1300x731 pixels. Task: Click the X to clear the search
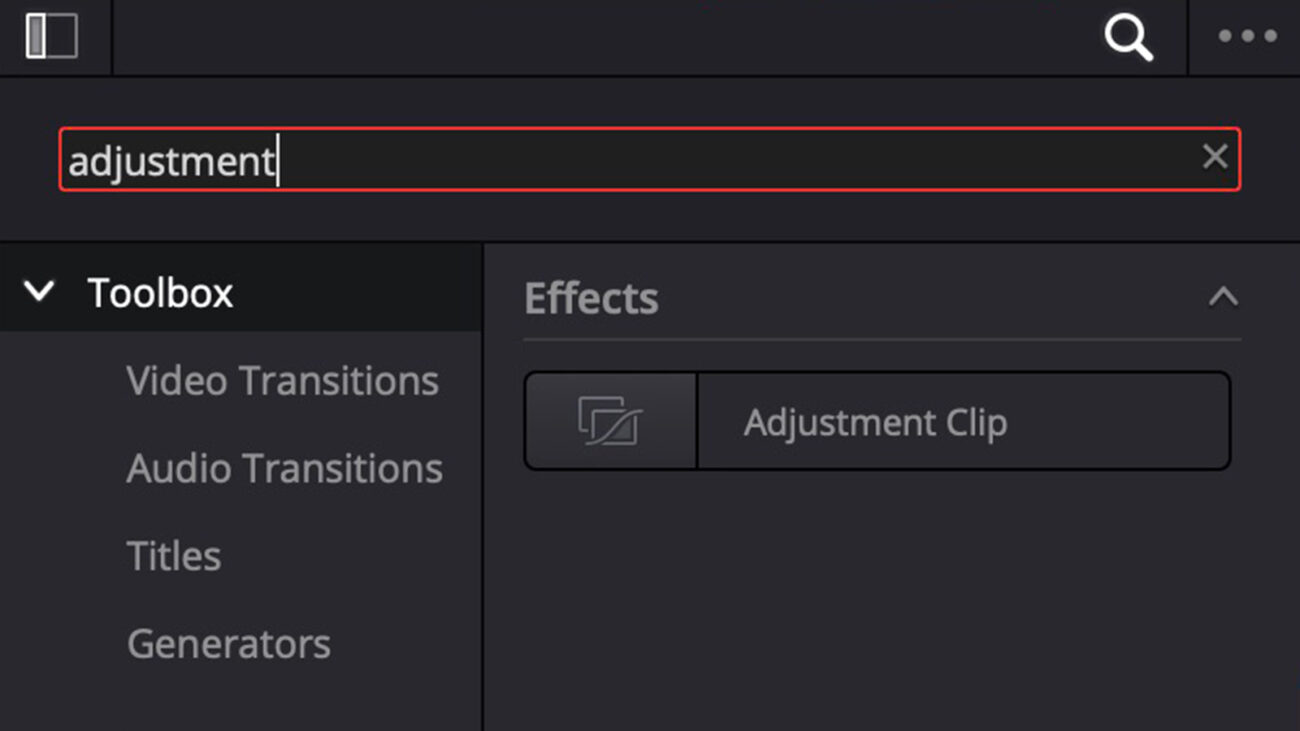1215,157
